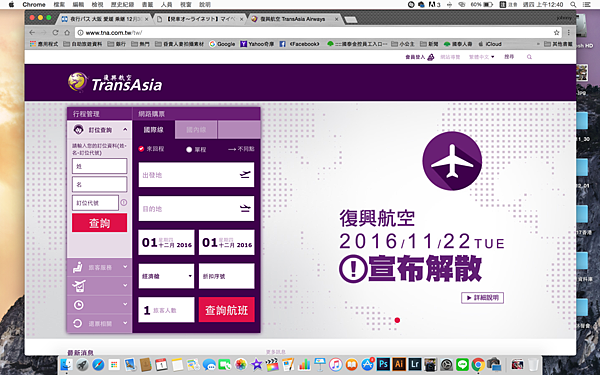The width and height of the screenshot is (600, 375).
Task: Select the 單程 one-way radio button
Action: [189, 149]
